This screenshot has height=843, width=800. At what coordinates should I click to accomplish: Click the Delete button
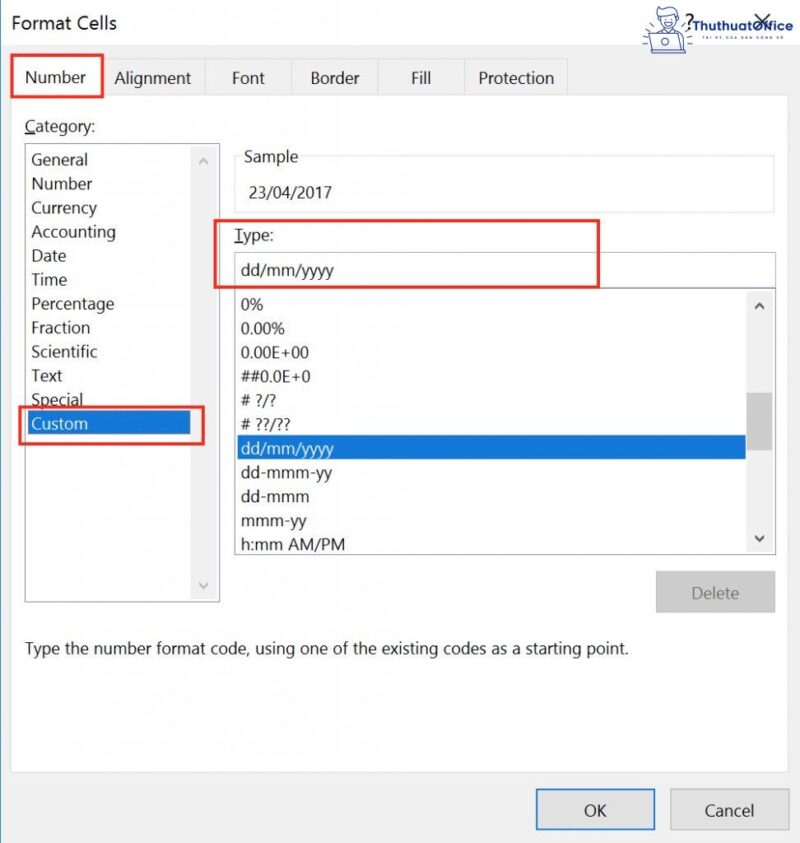[715, 592]
